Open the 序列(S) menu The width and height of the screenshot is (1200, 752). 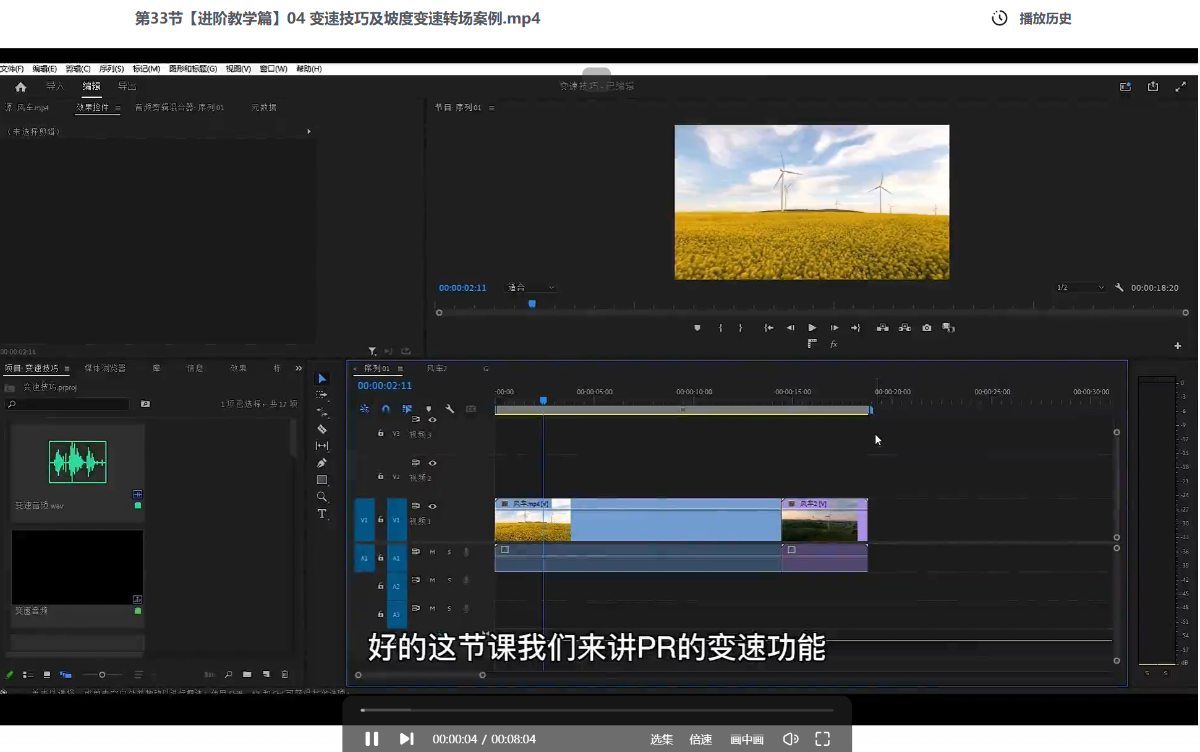click(111, 69)
